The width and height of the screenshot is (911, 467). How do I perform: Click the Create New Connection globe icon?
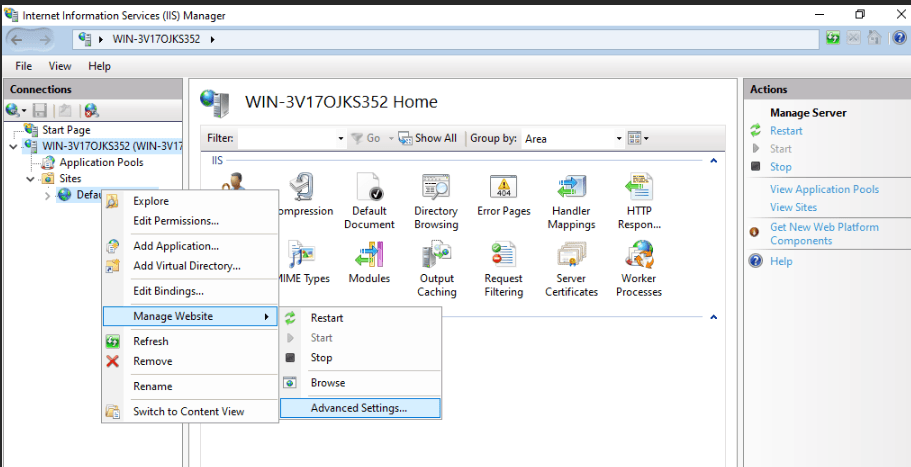(x=13, y=110)
